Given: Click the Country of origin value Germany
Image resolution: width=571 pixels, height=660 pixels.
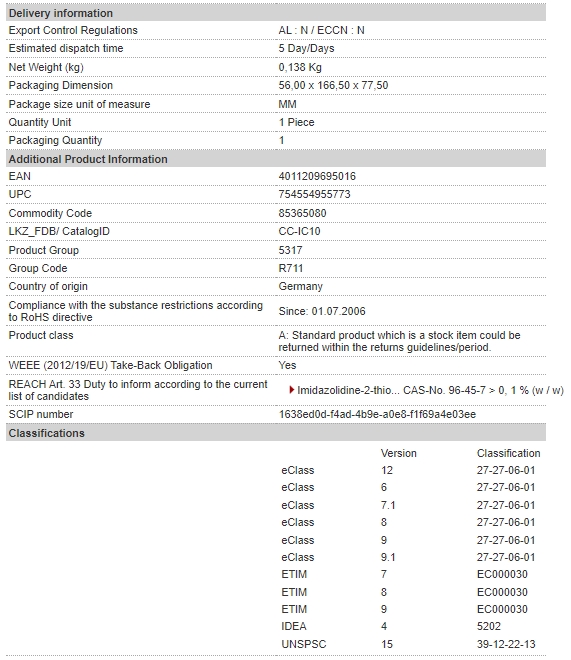Looking at the screenshot, I should point(300,287).
